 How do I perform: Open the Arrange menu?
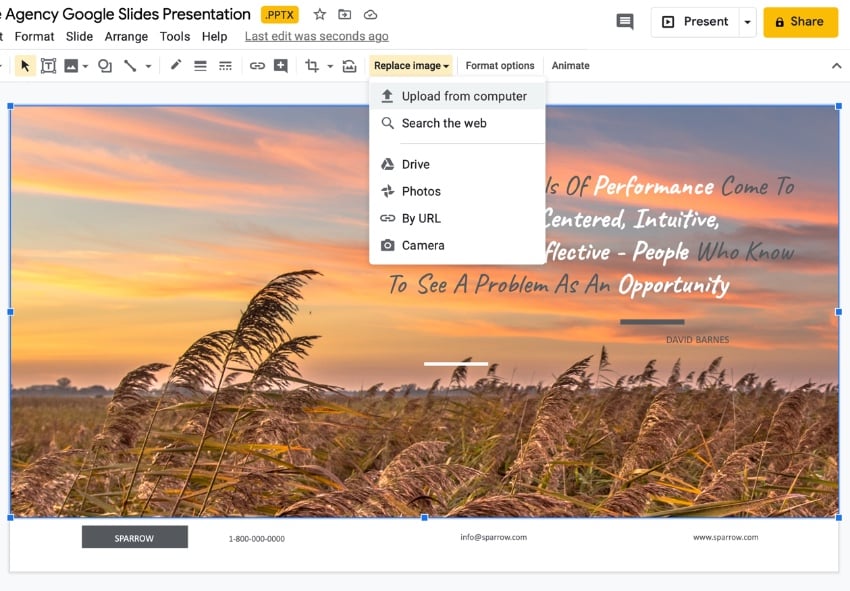[126, 37]
